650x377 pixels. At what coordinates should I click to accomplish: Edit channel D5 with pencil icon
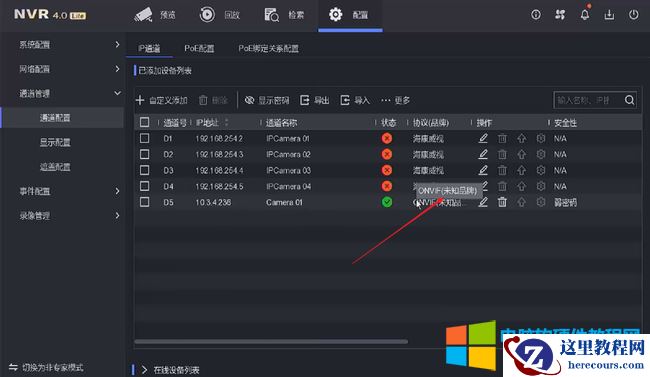point(483,202)
